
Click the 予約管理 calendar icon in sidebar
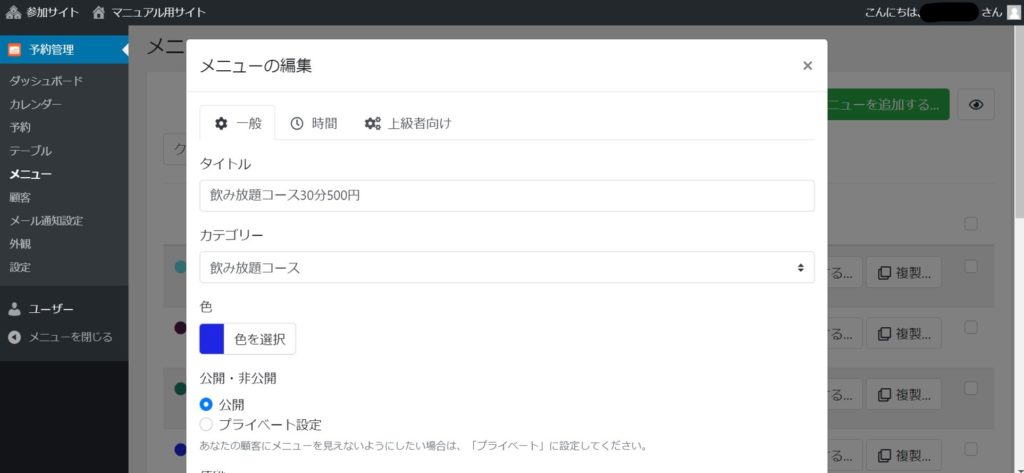tap(14, 50)
